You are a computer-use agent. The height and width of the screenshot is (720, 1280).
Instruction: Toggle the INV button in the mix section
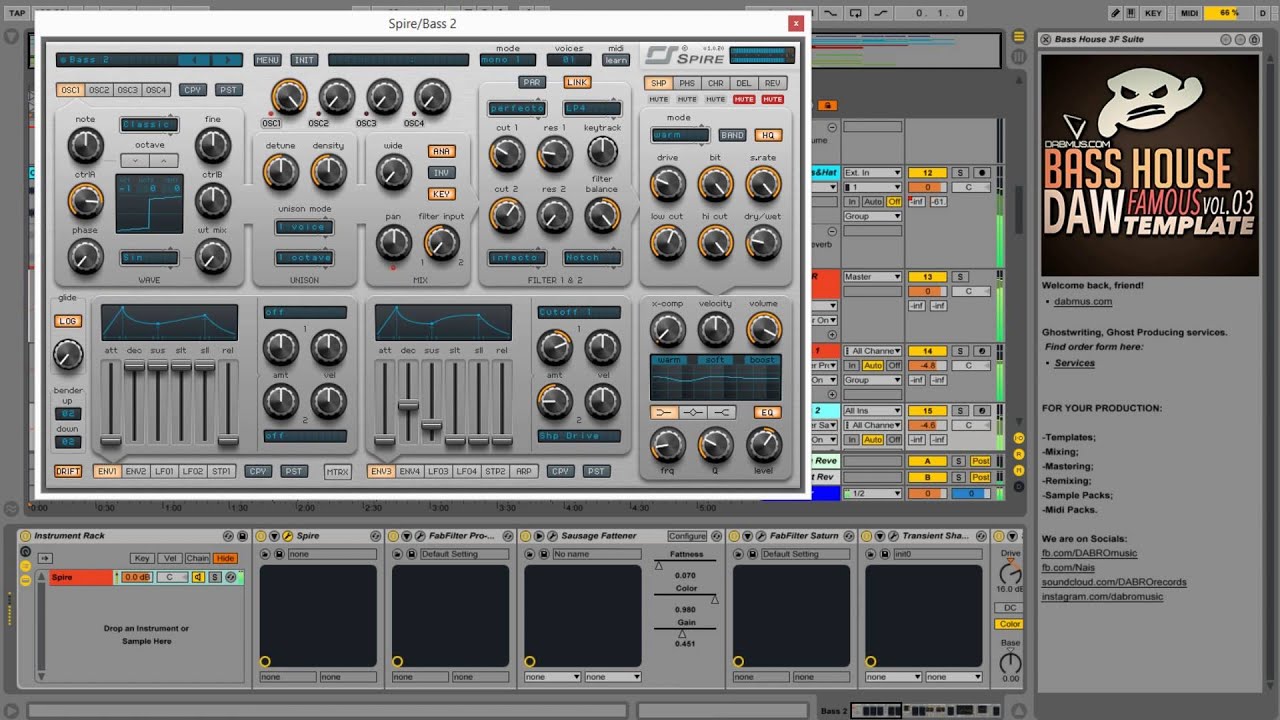pyautogui.click(x=441, y=173)
